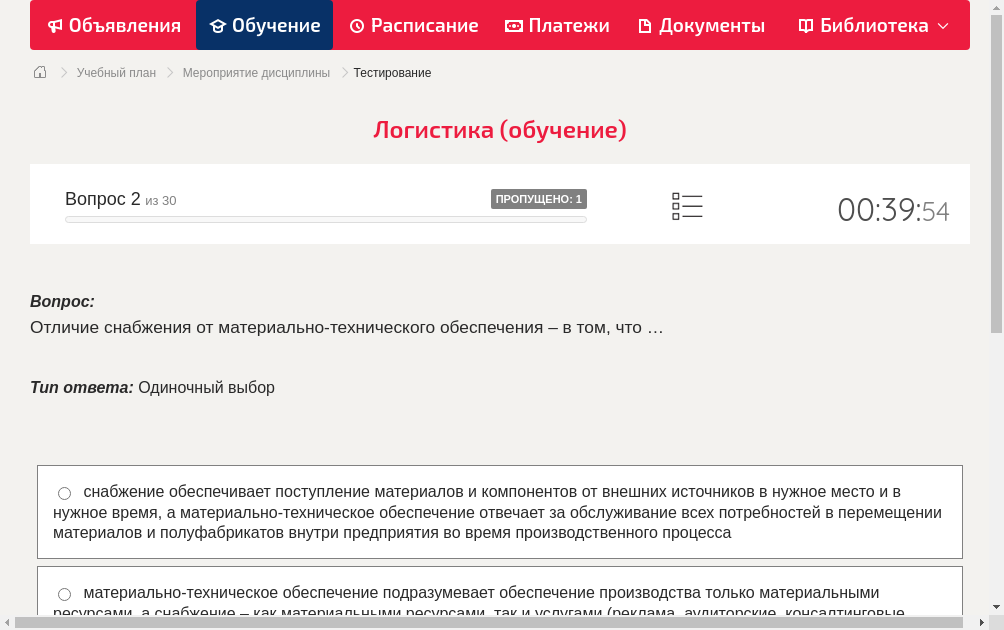Click the Тестирование breadcrumb entry
1004x630 pixels.
pos(390,72)
